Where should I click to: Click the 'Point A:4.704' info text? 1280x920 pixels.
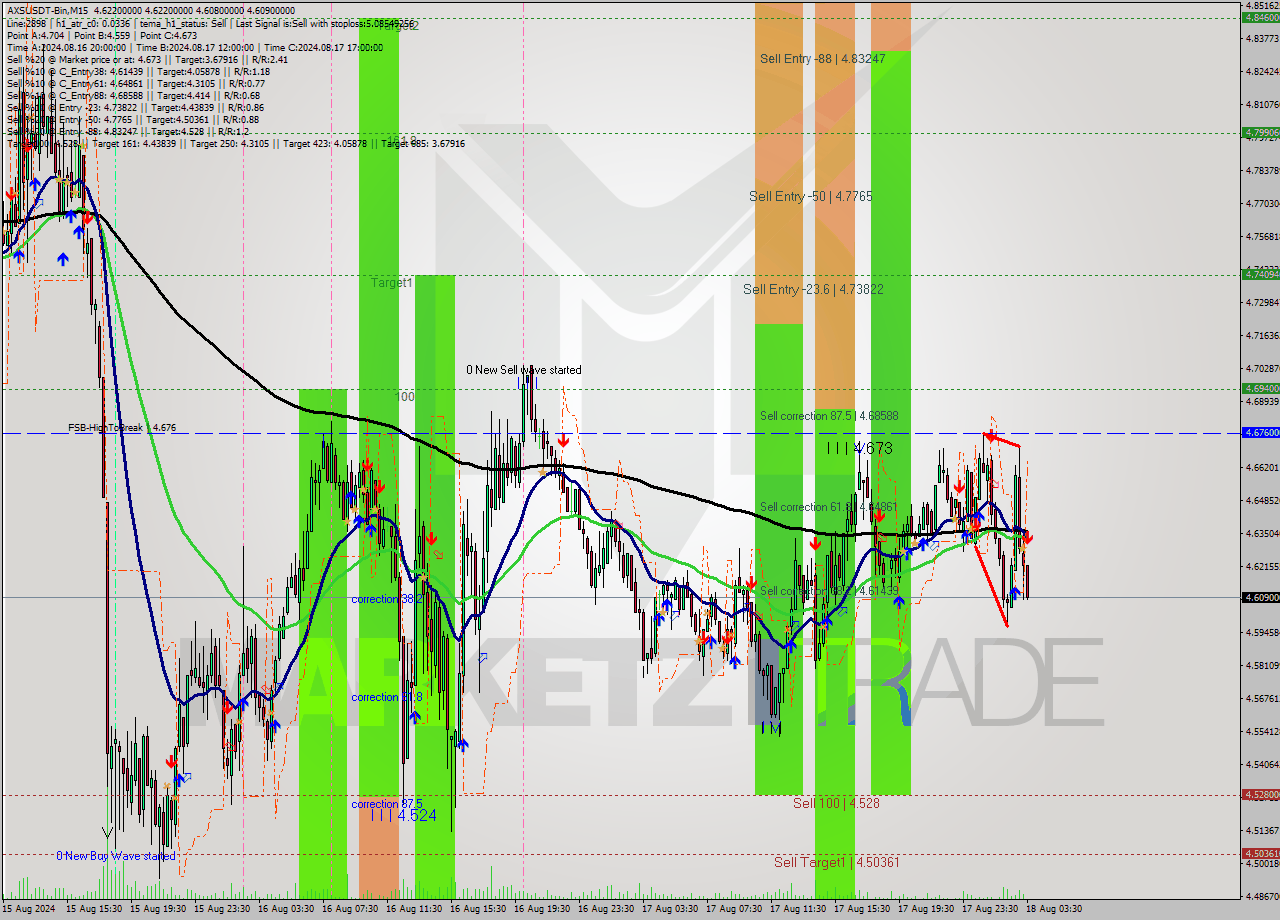(36, 34)
